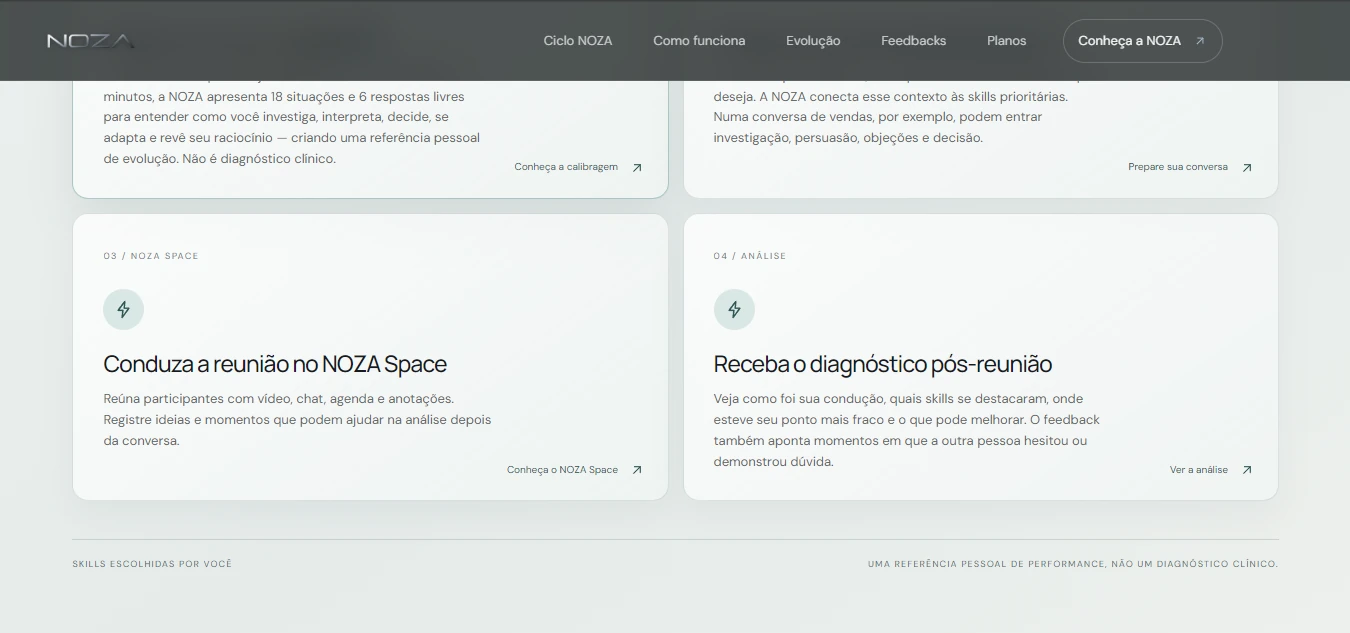Click arrow icon beside Prepare sua conversa
The image size is (1350, 633).
coord(1247,168)
